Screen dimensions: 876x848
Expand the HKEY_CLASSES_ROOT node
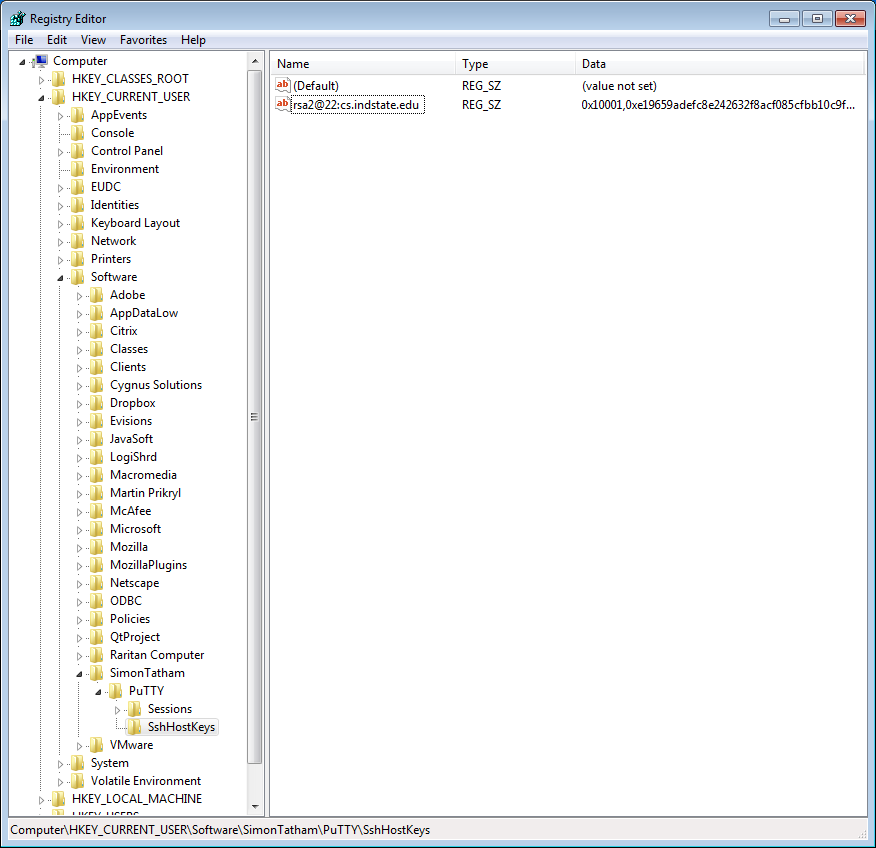(41, 80)
